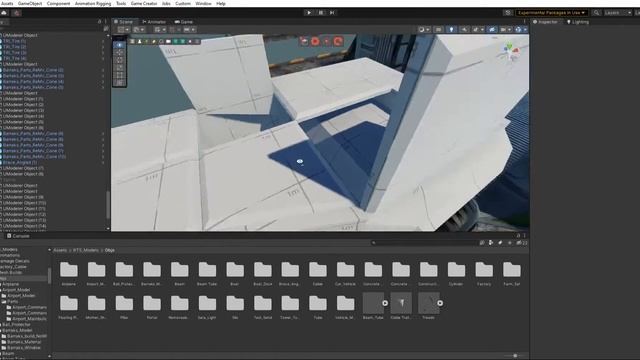Open the GameObject menu
This screenshot has width=640, height=360.
pyautogui.click(x=30, y=3)
